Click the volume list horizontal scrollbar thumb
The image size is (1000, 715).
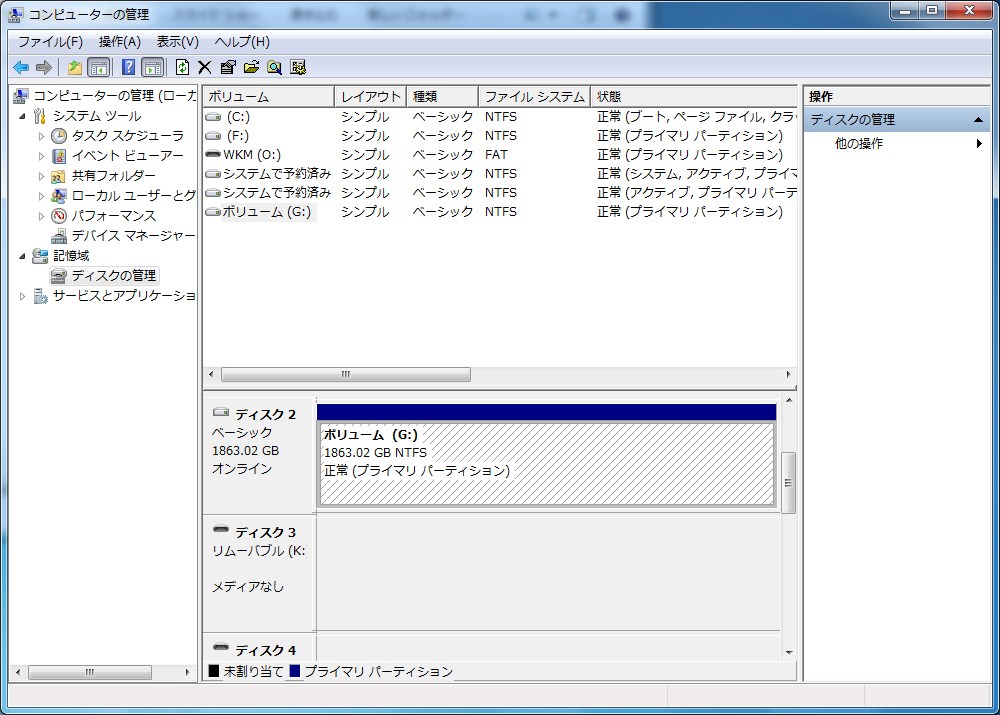tap(346, 374)
